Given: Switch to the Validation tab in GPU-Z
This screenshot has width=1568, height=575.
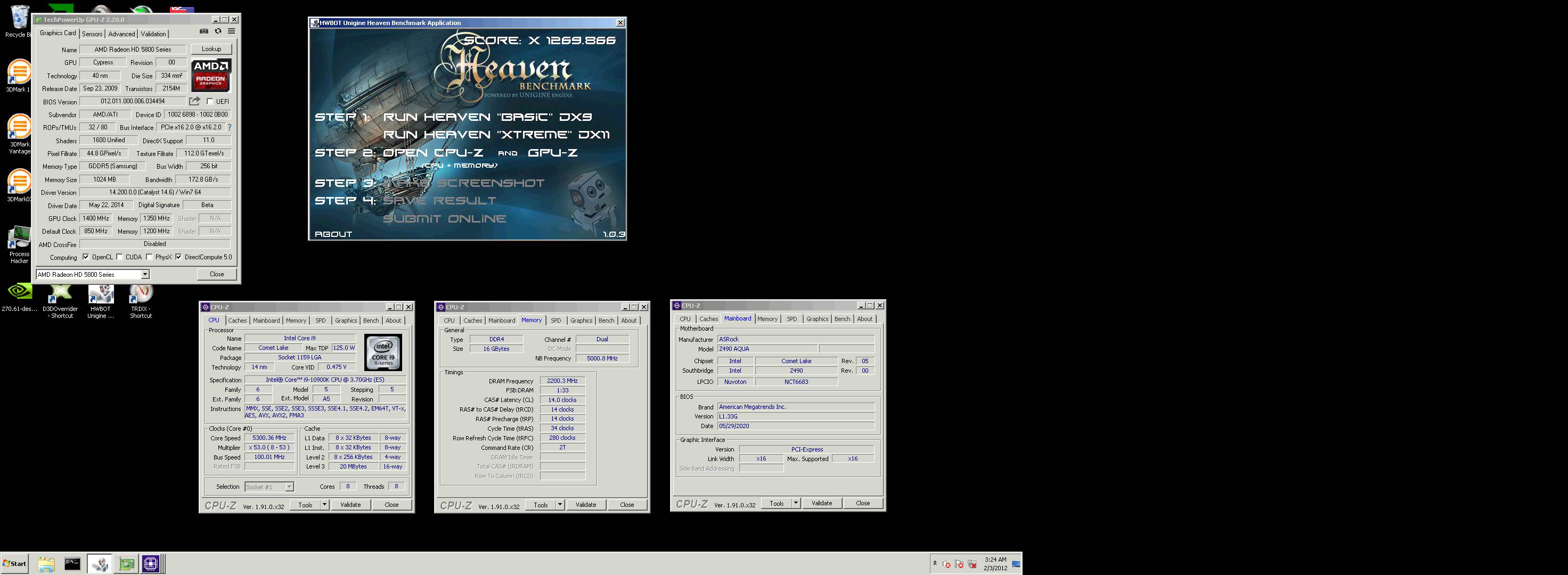Looking at the screenshot, I should tap(153, 34).
